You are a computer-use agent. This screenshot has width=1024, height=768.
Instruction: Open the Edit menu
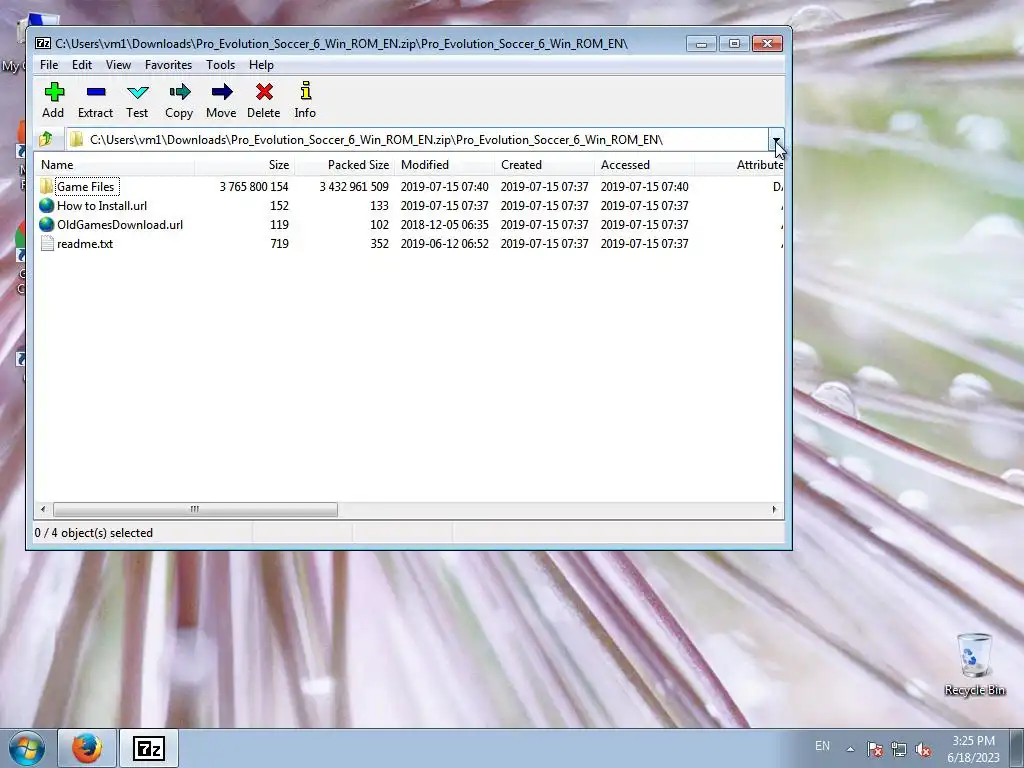pos(82,65)
